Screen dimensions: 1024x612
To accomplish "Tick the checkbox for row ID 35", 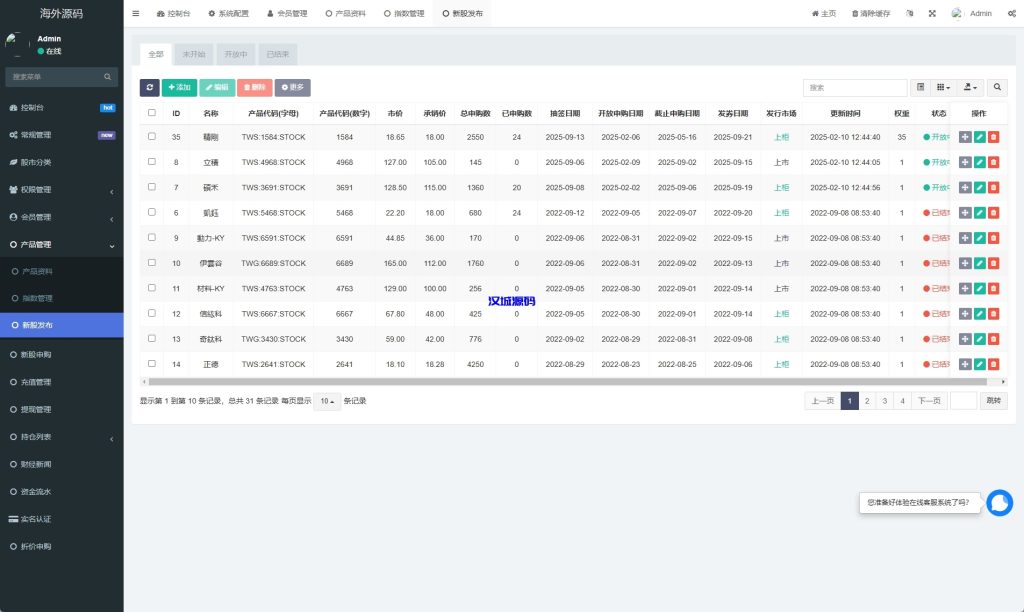I will tap(152, 137).
